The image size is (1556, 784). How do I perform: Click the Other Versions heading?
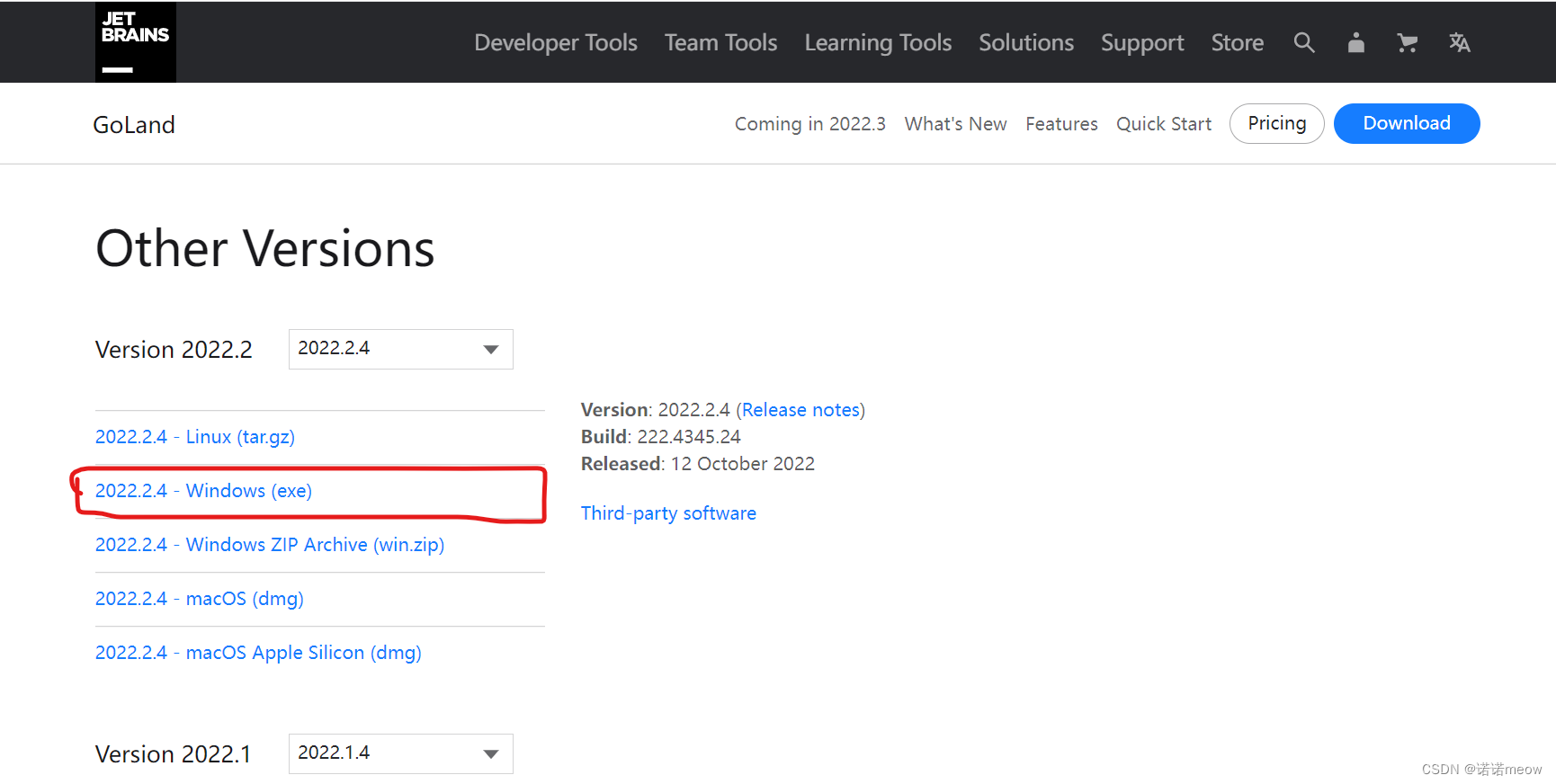pos(265,248)
